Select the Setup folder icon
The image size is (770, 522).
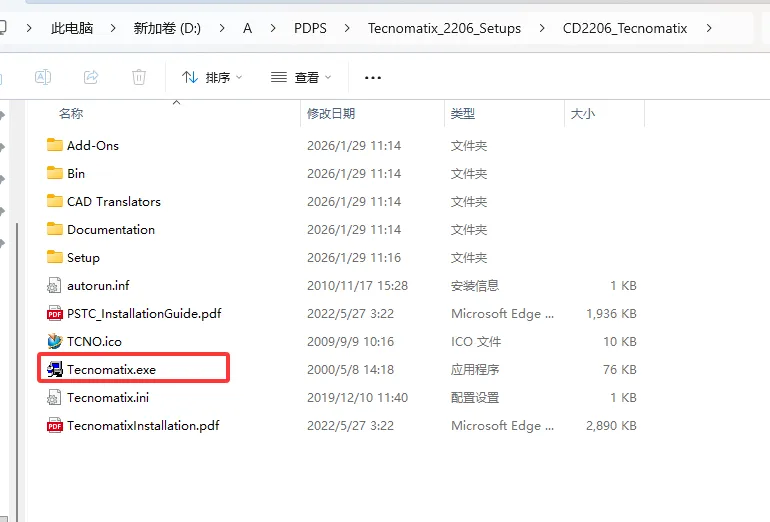click(55, 257)
